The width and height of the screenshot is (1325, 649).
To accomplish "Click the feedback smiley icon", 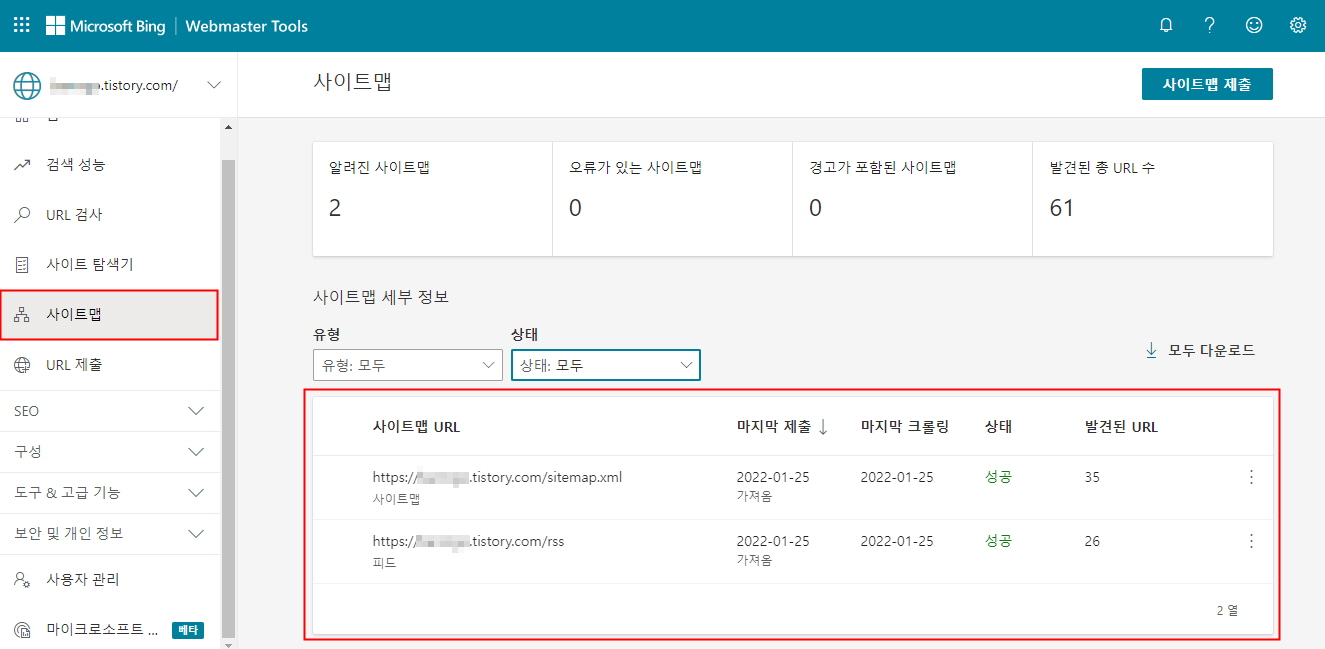I will click(1253, 25).
